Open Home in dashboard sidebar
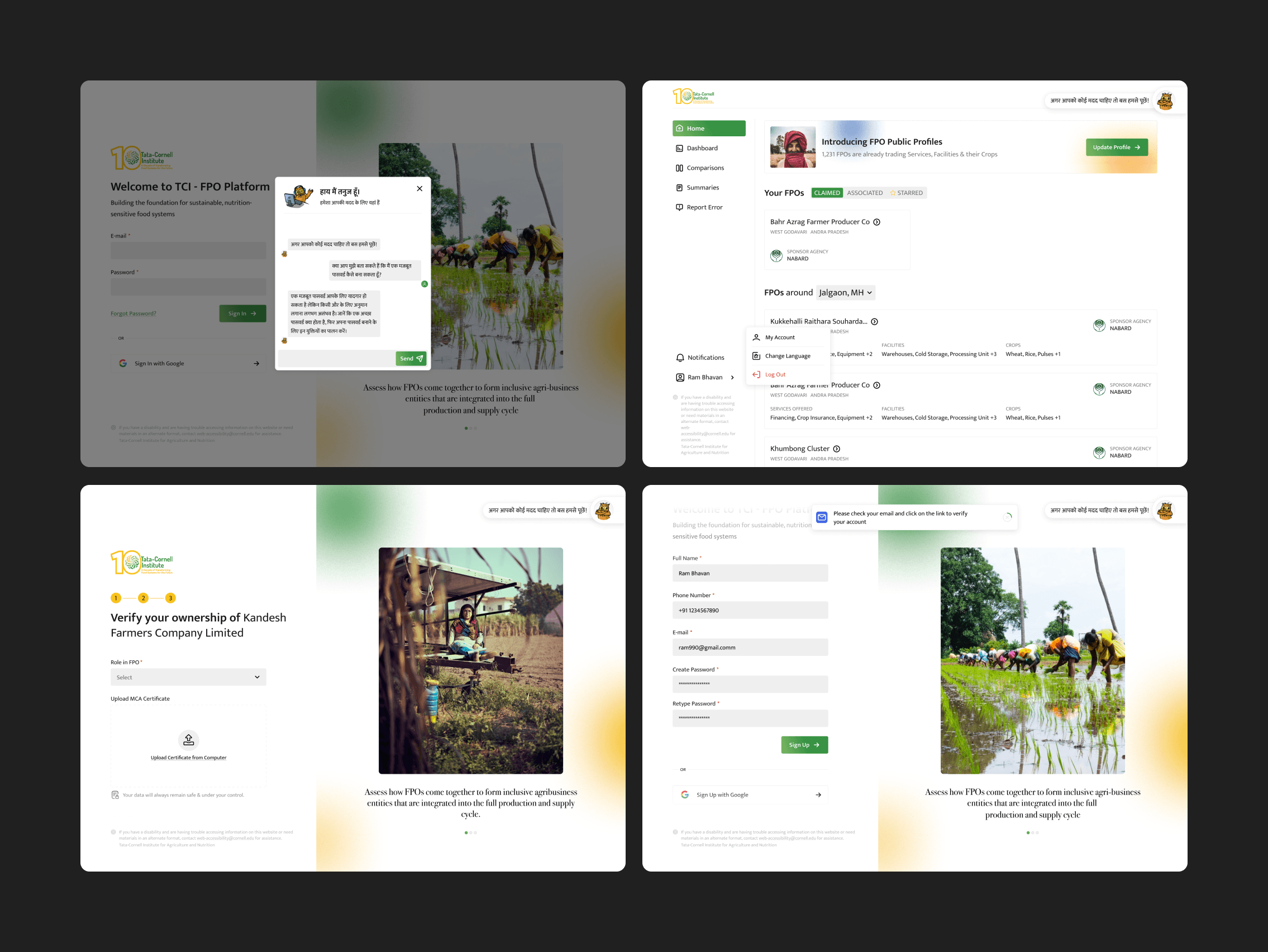 (709, 128)
